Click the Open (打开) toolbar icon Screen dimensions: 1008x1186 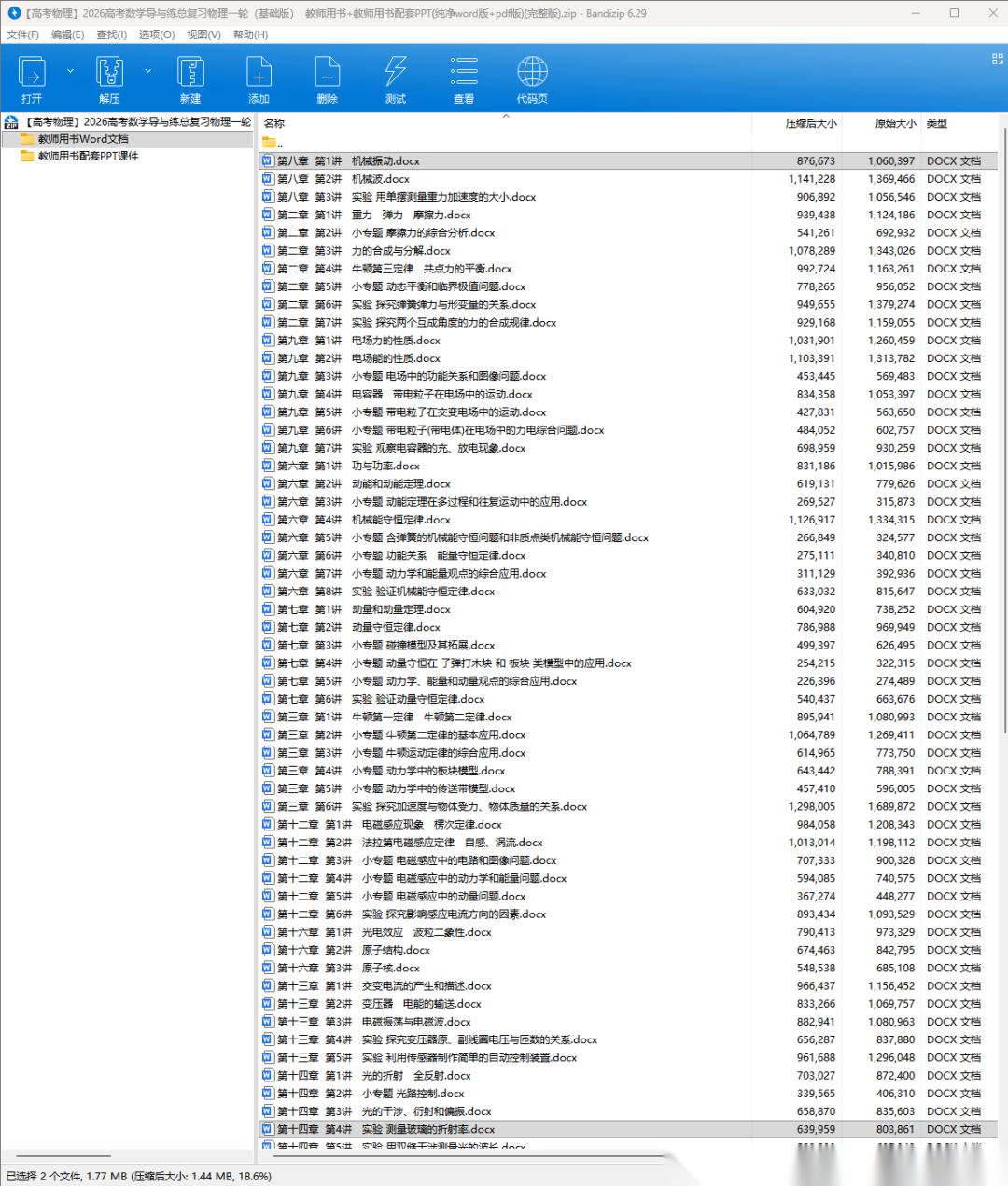pyautogui.click(x=33, y=73)
